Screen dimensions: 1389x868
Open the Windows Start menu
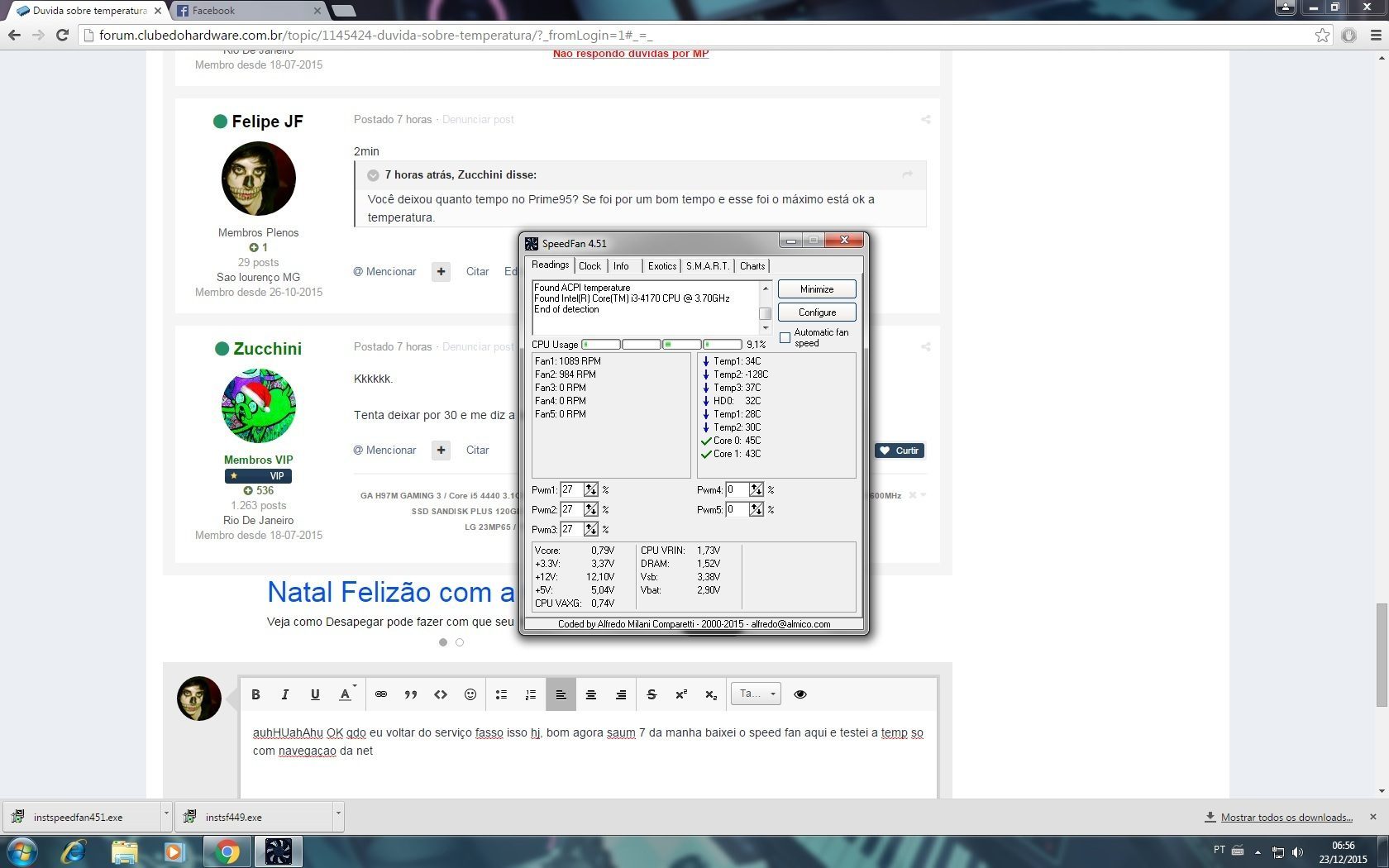pyautogui.click(x=21, y=851)
